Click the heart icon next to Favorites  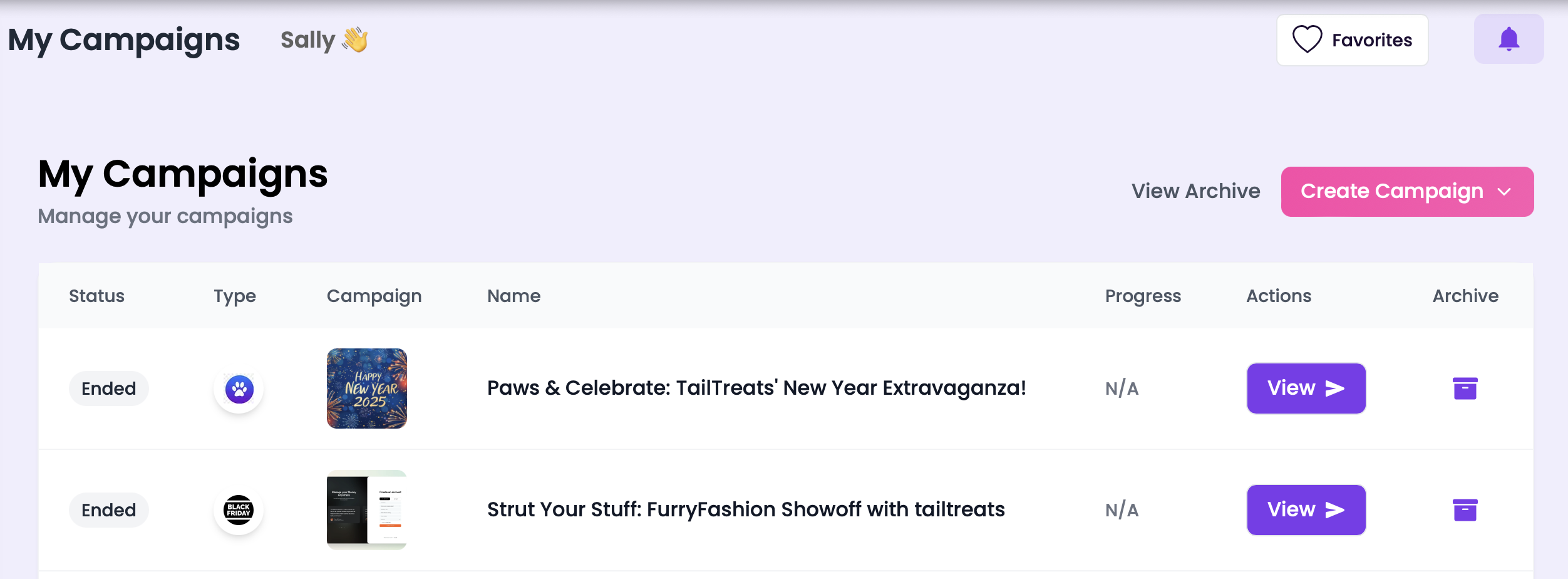click(x=1306, y=39)
